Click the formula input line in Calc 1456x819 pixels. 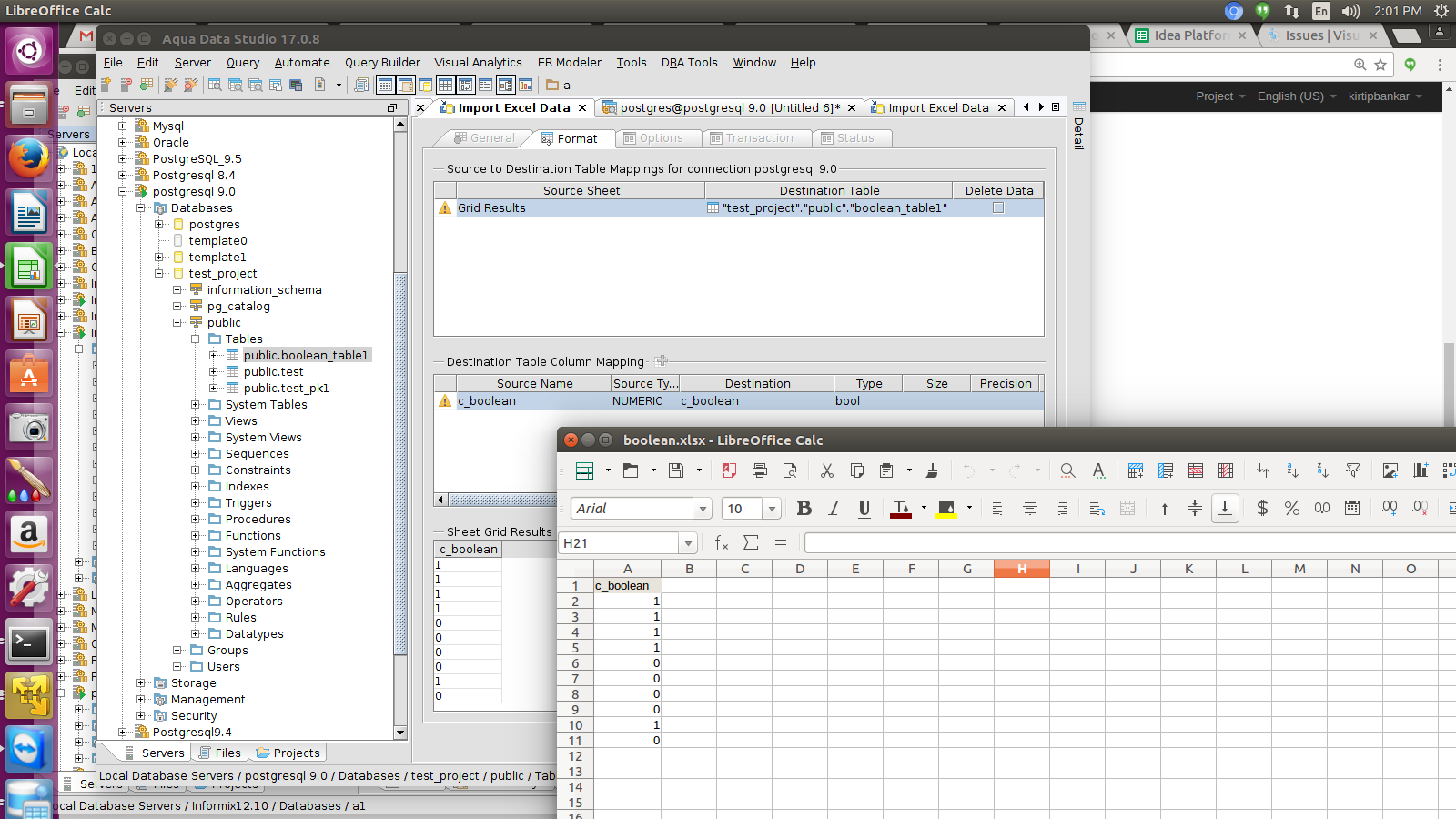click(x=1129, y=543)
